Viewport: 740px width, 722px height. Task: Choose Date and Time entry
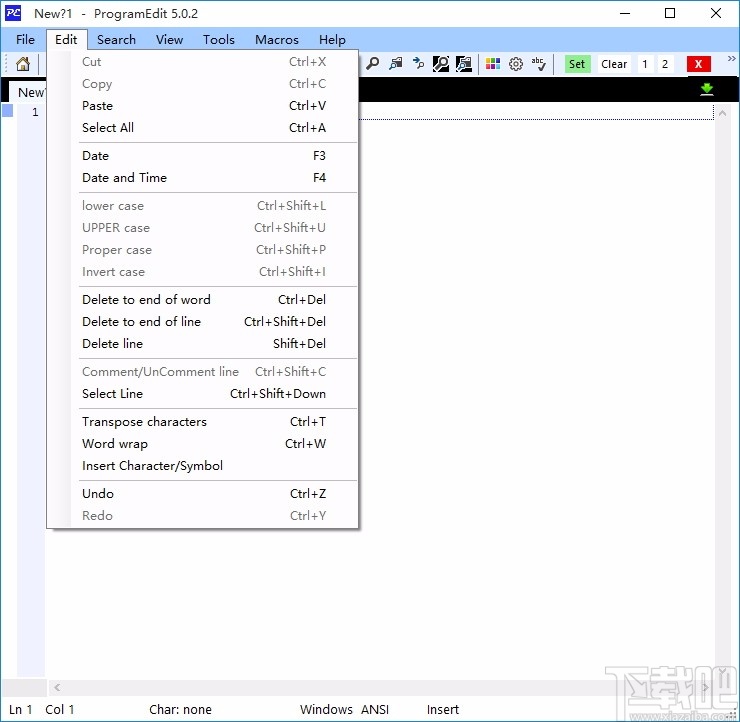point(202,177)
